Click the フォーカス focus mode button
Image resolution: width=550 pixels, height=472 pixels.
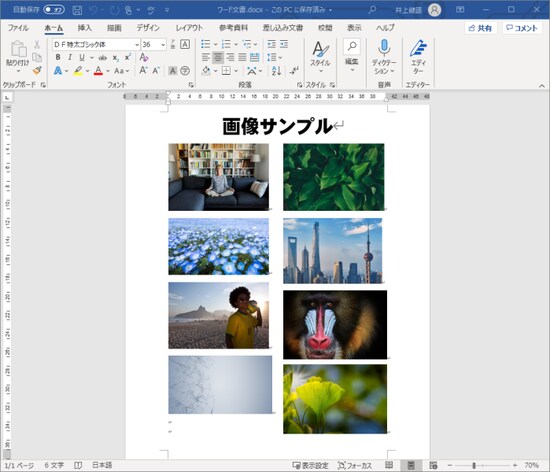[x=355, y=465]
